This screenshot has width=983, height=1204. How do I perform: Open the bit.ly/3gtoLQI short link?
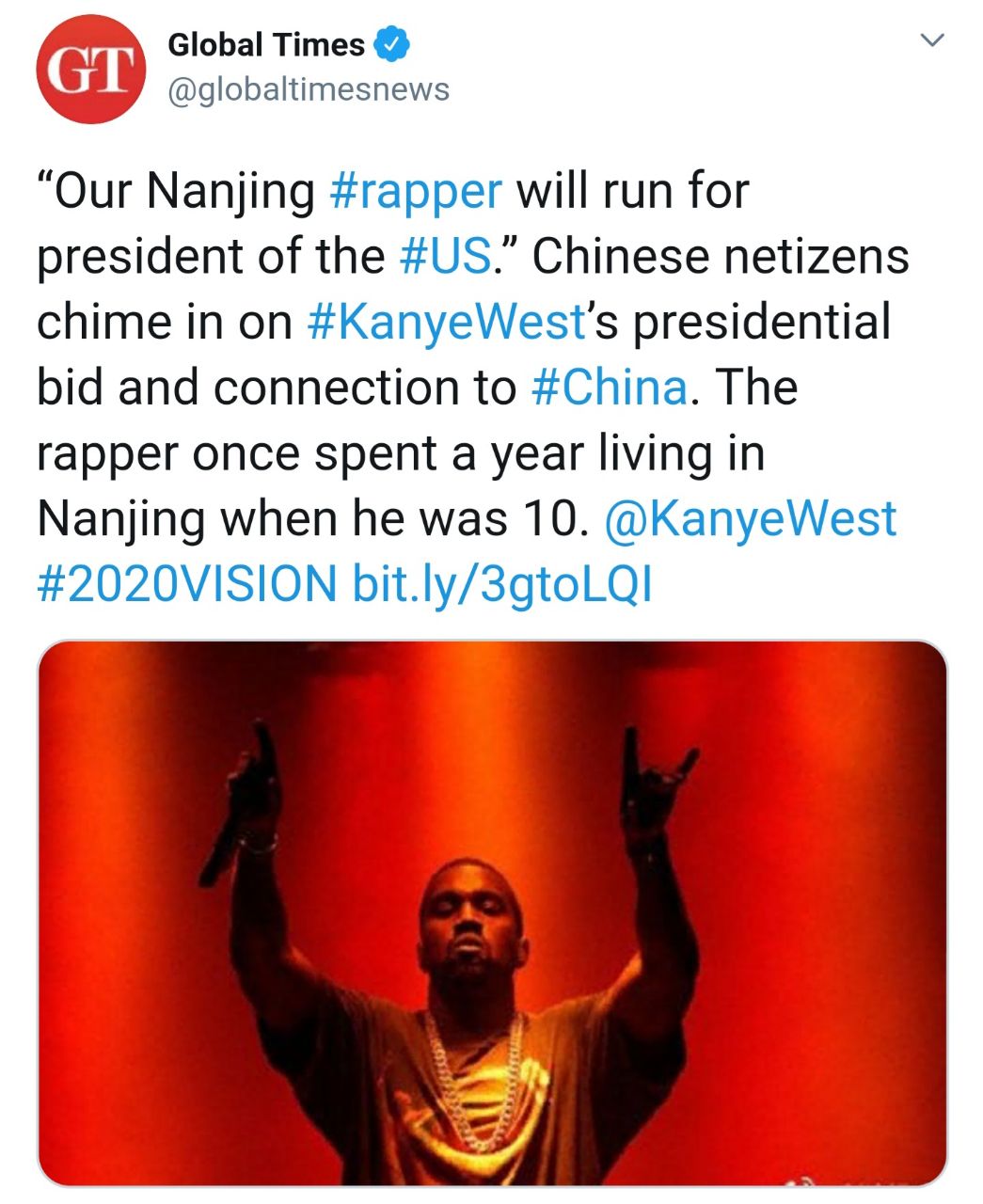click(500, 584)
